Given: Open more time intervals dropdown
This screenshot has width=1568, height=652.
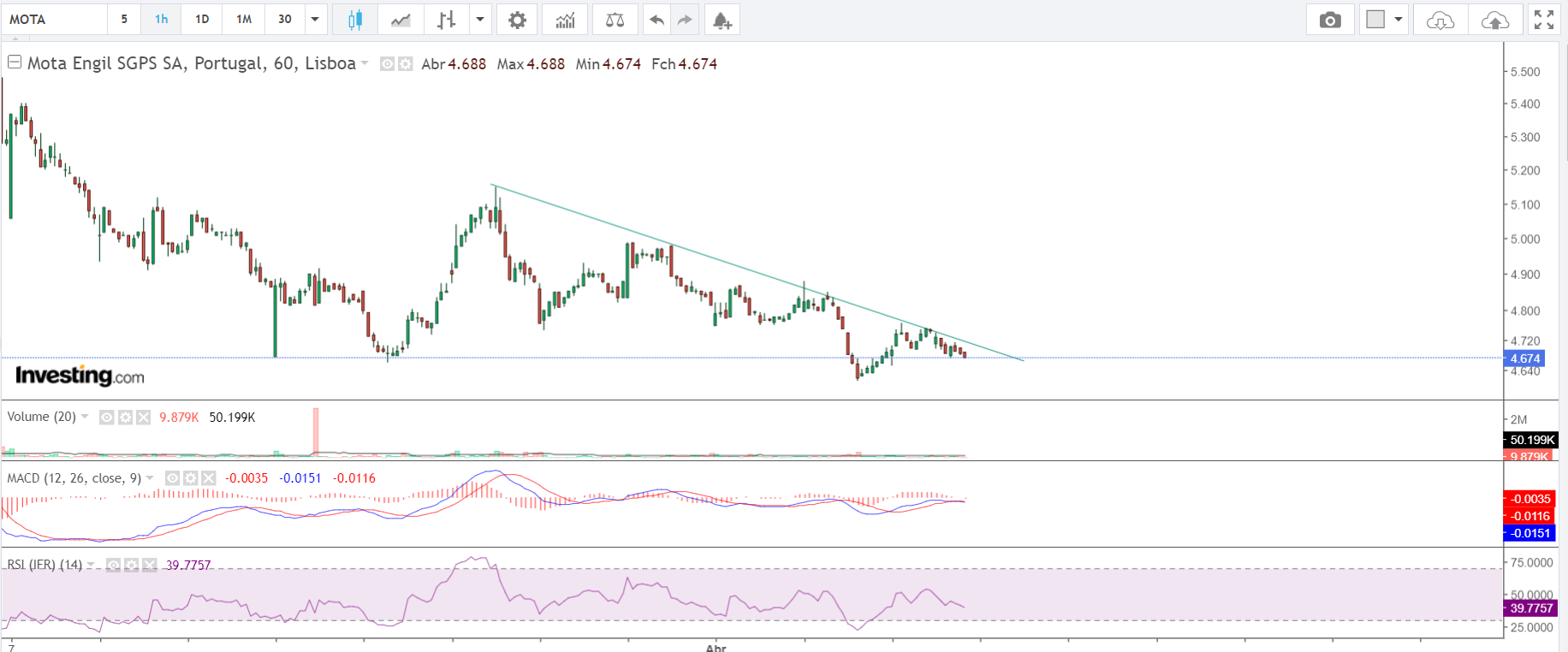Looking at the screenshot, I should [315, 20].
